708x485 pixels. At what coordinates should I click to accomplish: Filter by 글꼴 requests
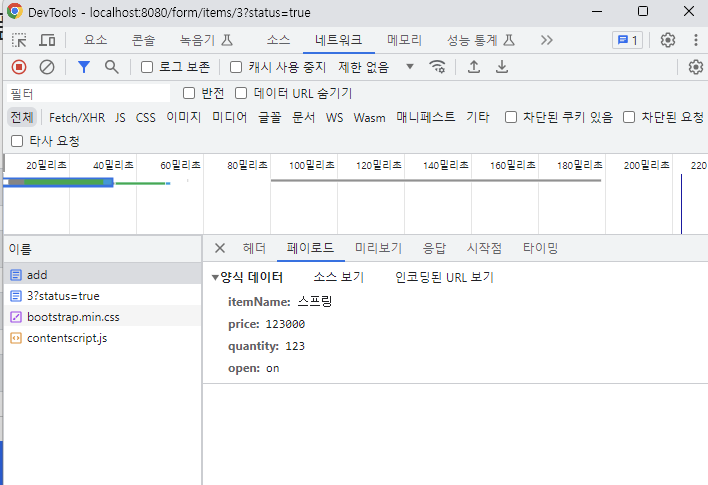pos(270,117)
